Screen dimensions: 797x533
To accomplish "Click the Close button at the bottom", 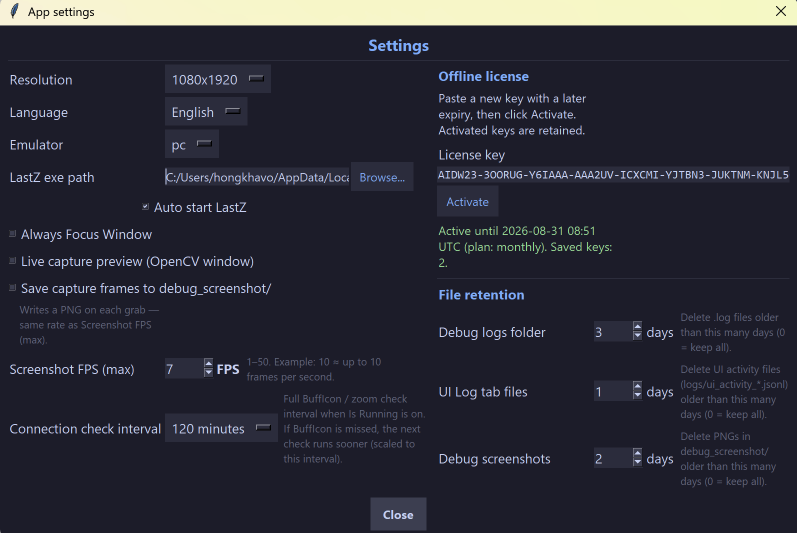I will point(398,515).
